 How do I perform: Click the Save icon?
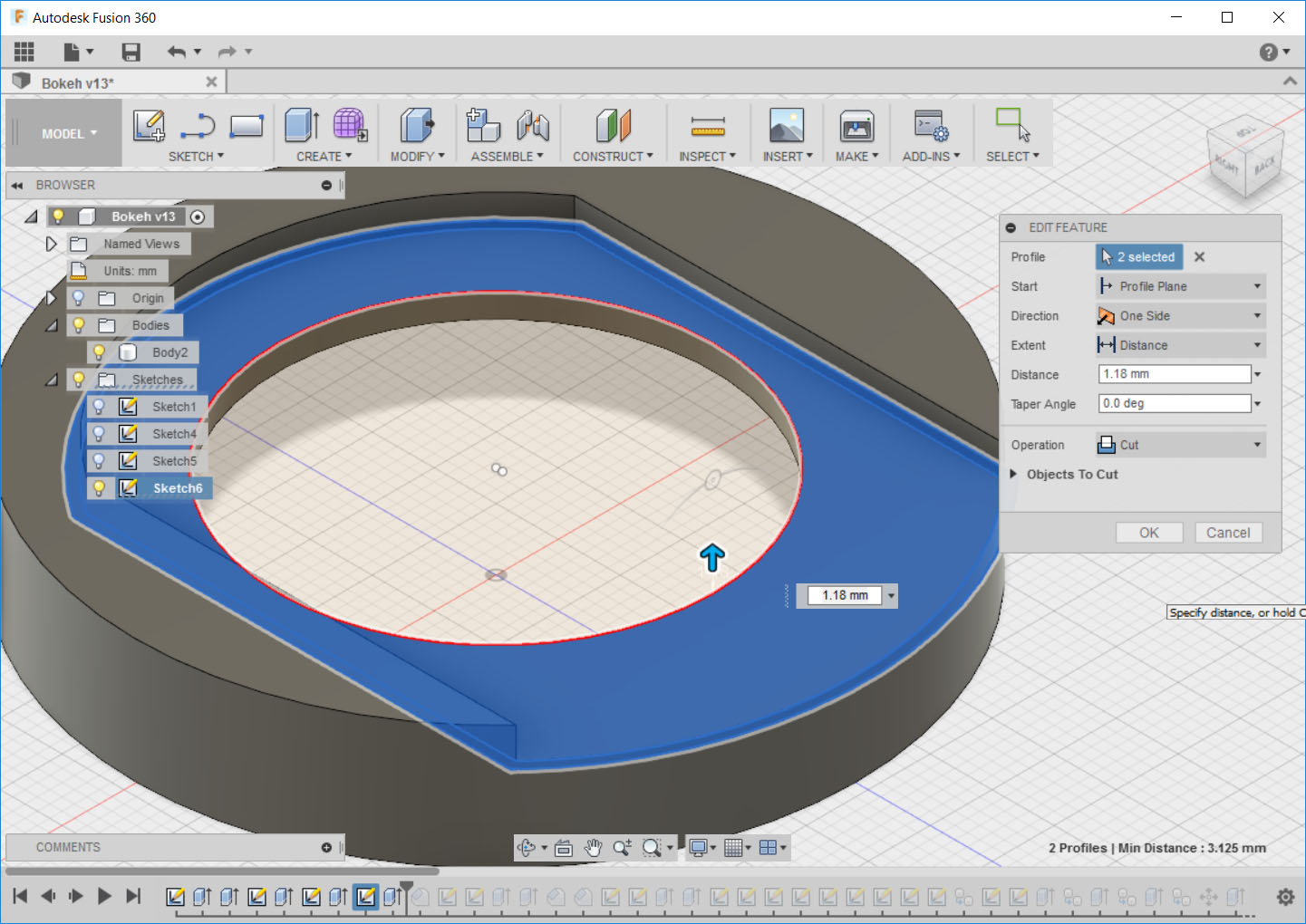(131, 52)
